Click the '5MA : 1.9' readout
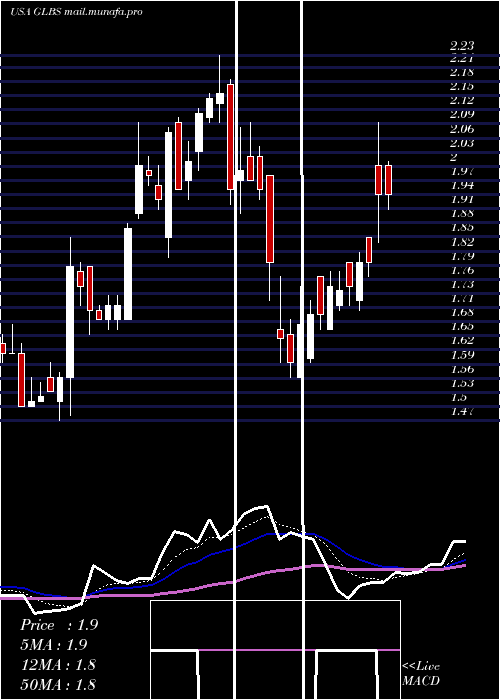This screenshot has width=500, height=700. click(x=54, y=645)
